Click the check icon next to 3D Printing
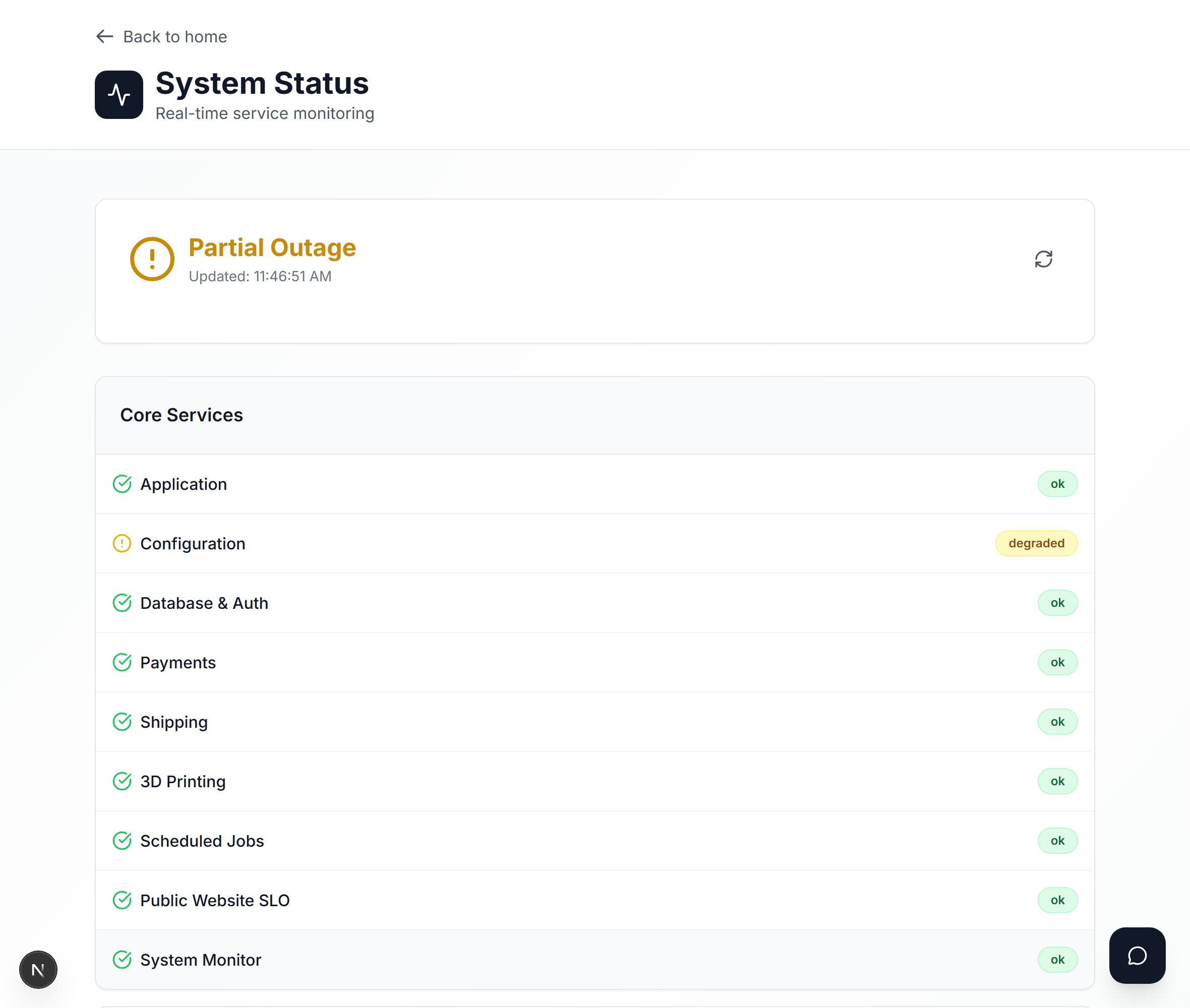The width and height of the screenshot is (1190, 1008). point(123,781)
